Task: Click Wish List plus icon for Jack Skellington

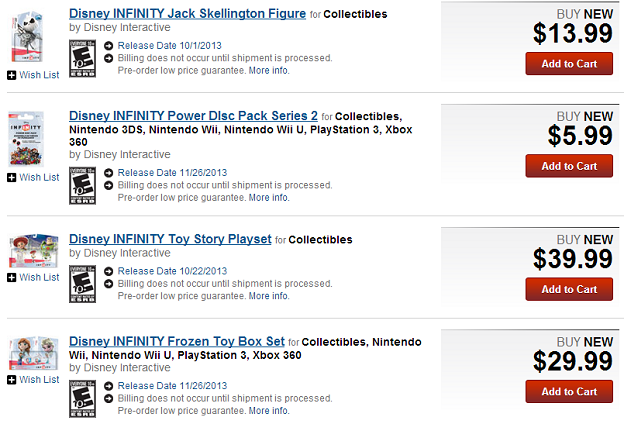Action: click(12, 75)
